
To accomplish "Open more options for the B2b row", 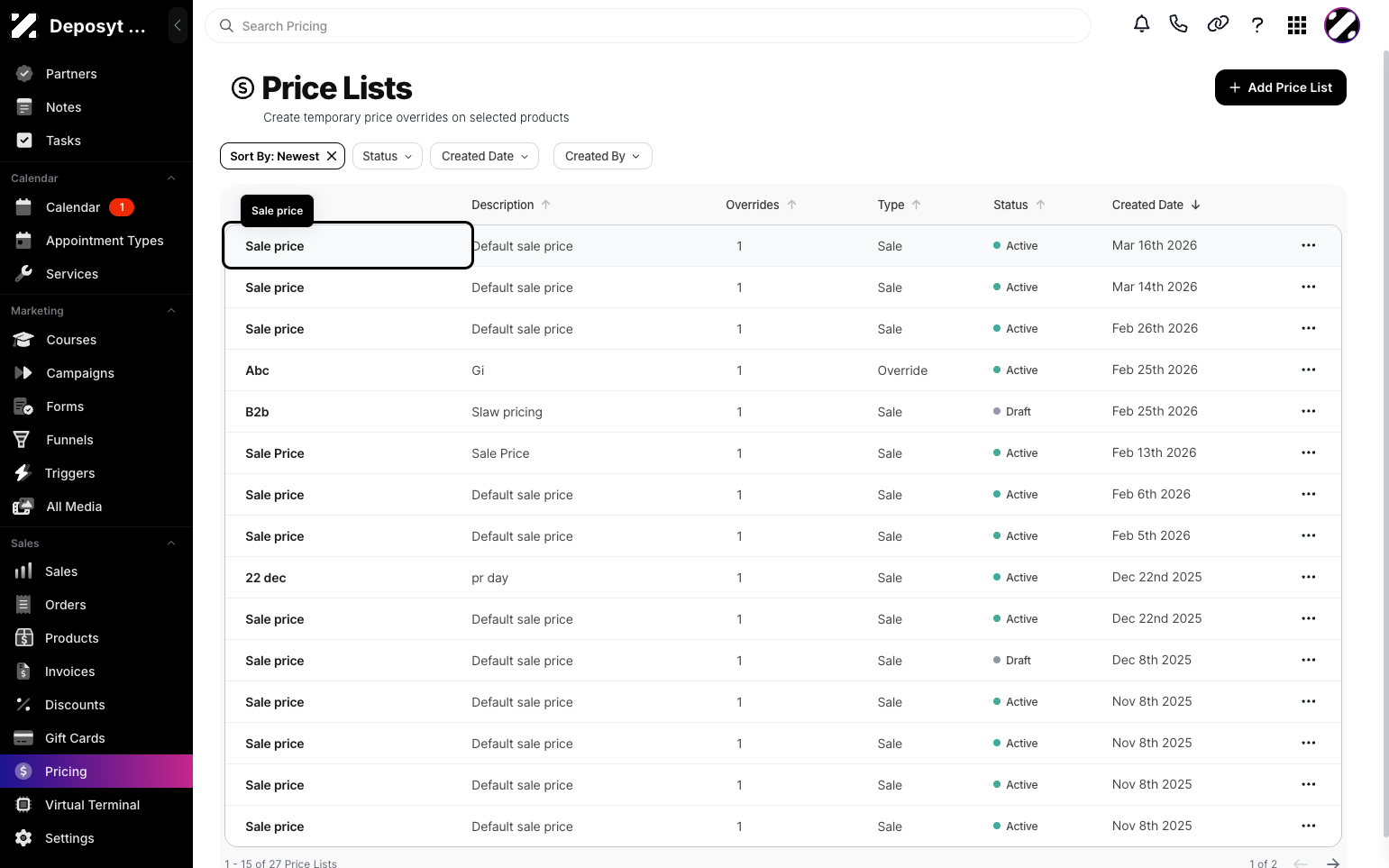I will coord(1308,411).
